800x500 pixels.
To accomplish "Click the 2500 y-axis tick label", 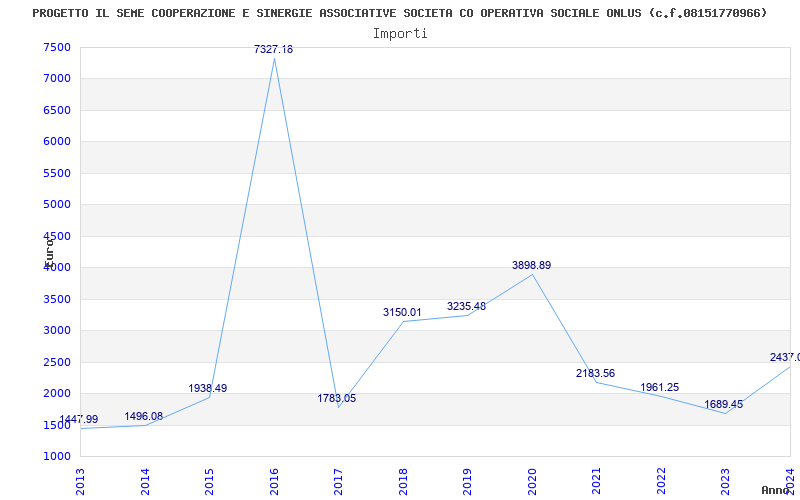I will 57,362.
